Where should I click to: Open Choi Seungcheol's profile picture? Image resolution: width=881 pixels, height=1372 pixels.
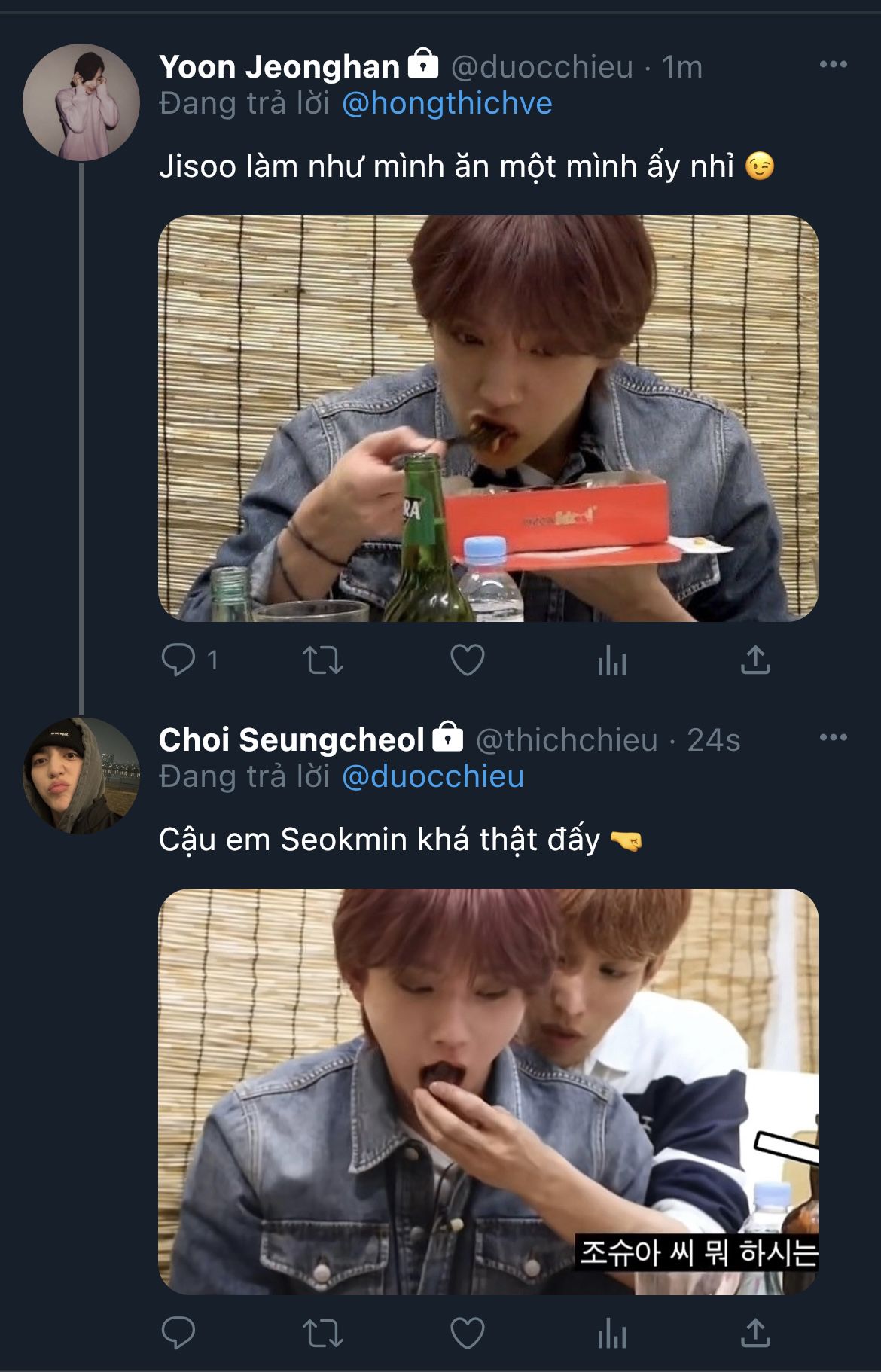coord(81,775)
